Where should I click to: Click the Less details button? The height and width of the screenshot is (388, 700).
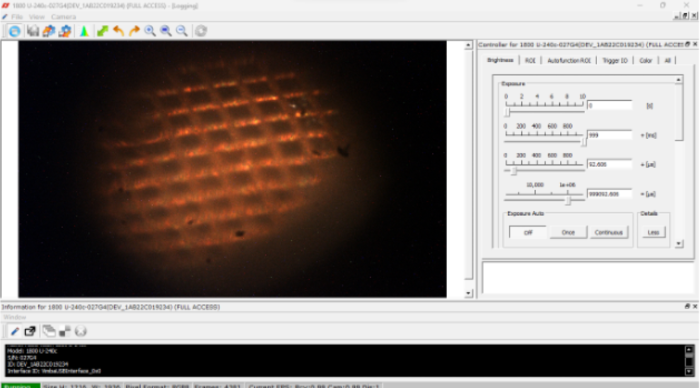[x=653, y=232]
